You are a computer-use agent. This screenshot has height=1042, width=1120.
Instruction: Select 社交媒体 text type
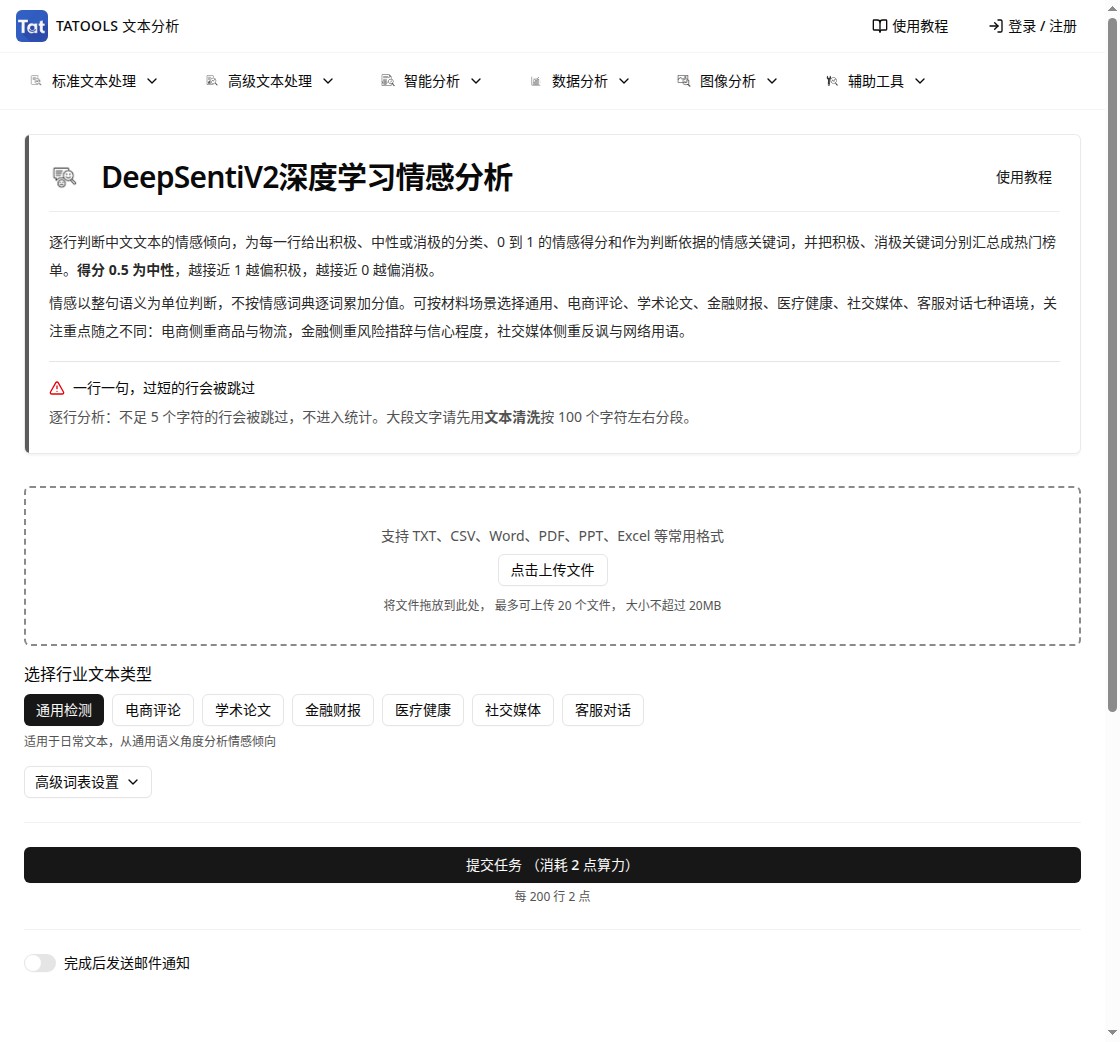click(x=513, y=711)
